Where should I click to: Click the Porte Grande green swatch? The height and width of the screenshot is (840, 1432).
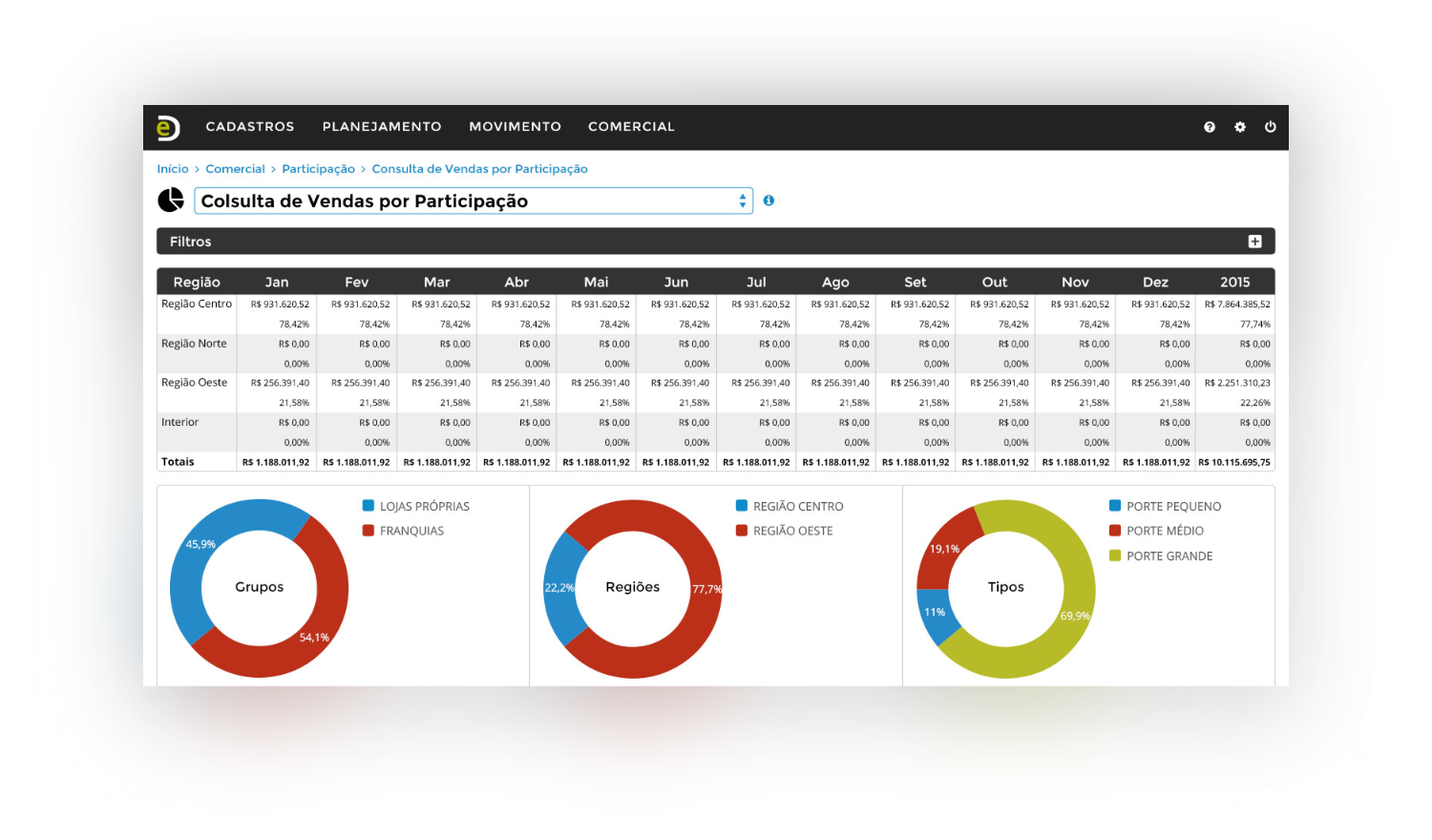[x=1115, y=556]
